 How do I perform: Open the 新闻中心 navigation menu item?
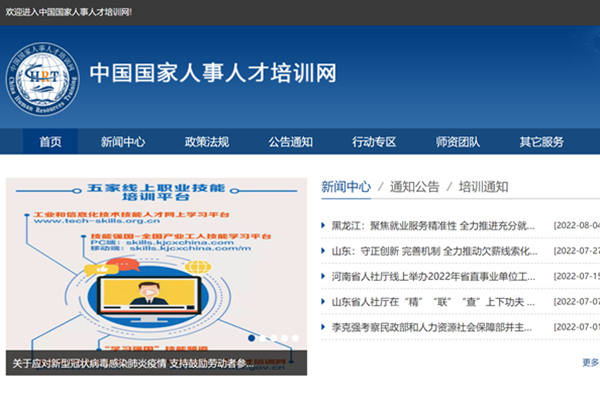tap(123, 142)
